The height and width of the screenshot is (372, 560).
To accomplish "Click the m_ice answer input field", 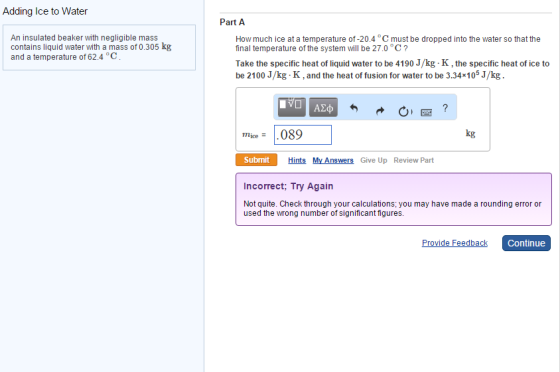I will 303,135.
